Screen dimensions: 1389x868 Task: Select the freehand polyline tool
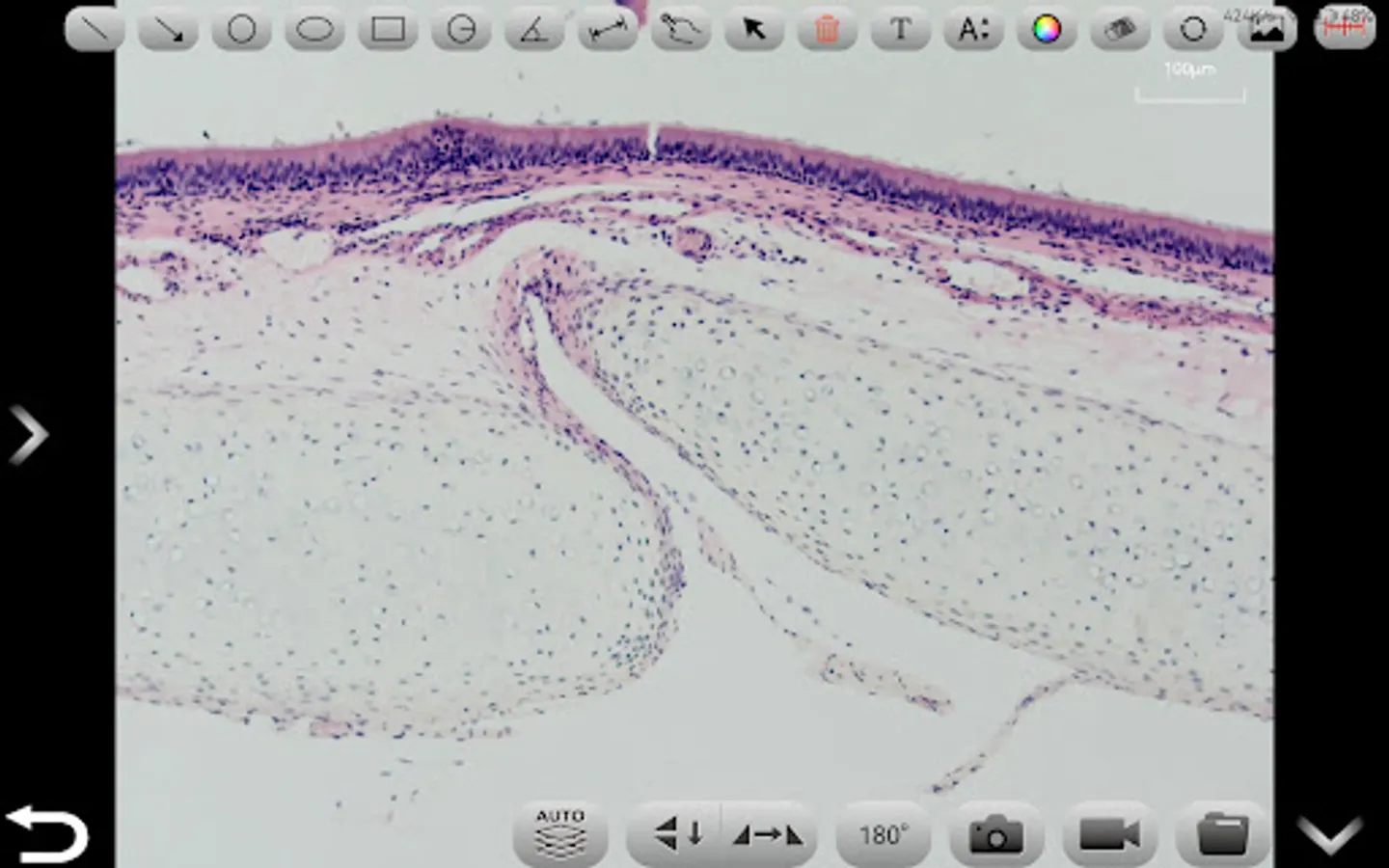click(x=681, y=29)
